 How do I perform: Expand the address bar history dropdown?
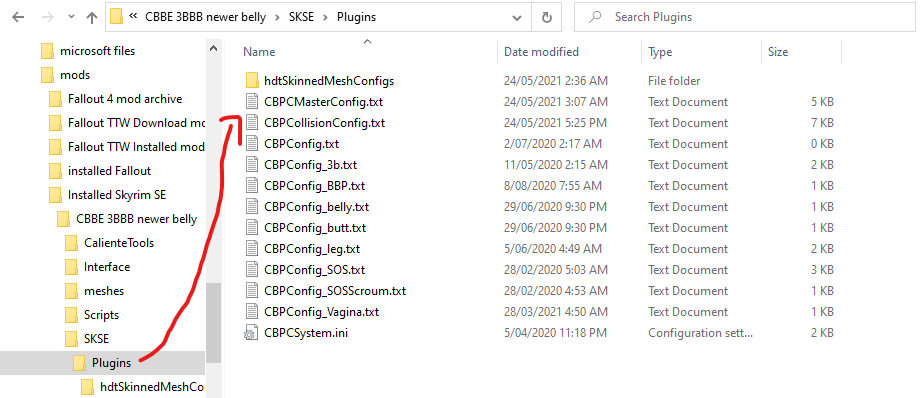tap(517, 18)
